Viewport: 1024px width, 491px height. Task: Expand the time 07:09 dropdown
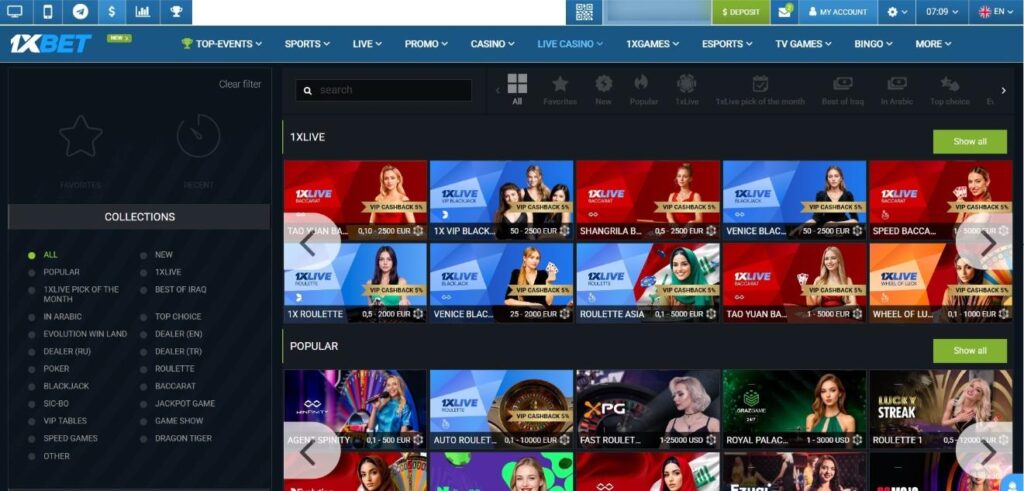pos(943,12)
